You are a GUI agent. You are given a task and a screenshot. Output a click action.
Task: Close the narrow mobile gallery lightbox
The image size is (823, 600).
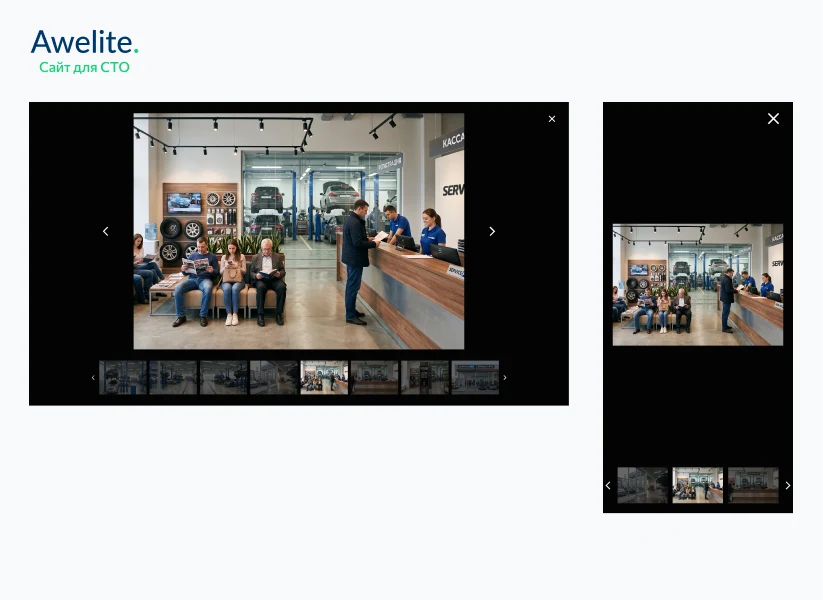(x=773, y=119)
